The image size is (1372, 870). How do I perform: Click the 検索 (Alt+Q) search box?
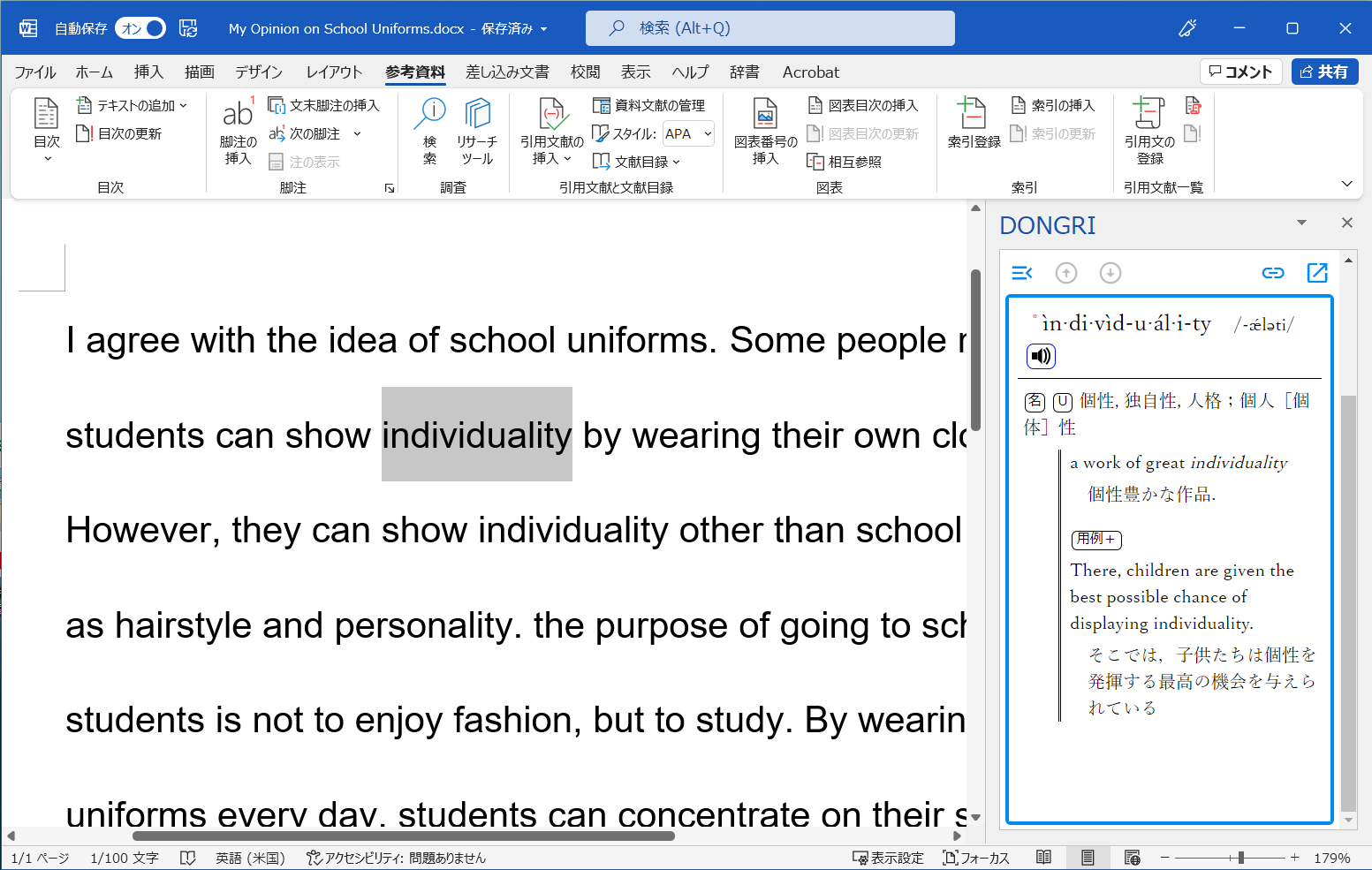click(769, 28)
